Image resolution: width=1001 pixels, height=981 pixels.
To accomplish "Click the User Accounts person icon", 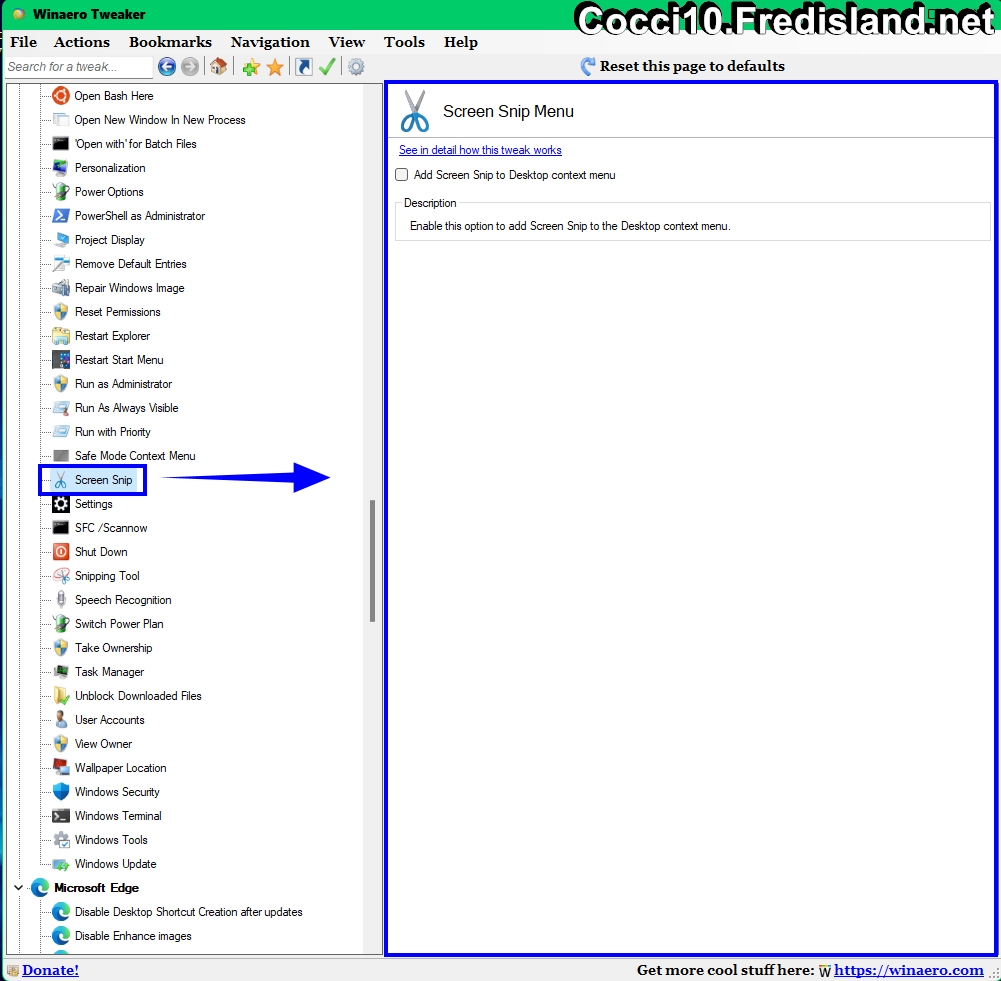I will tap(61, 719).
